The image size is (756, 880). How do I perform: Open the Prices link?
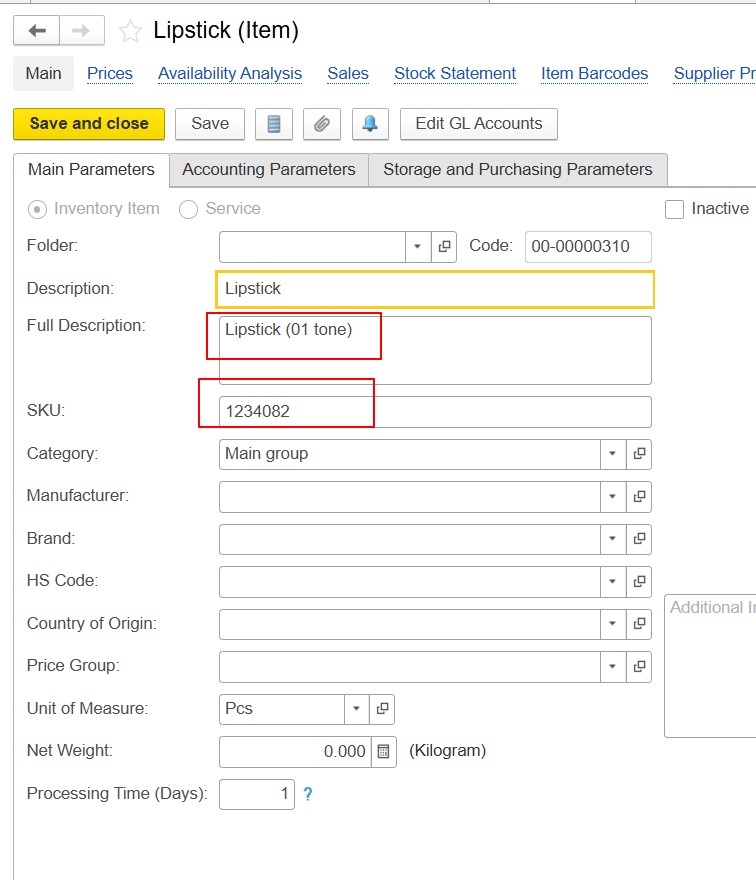coord(110,74)
